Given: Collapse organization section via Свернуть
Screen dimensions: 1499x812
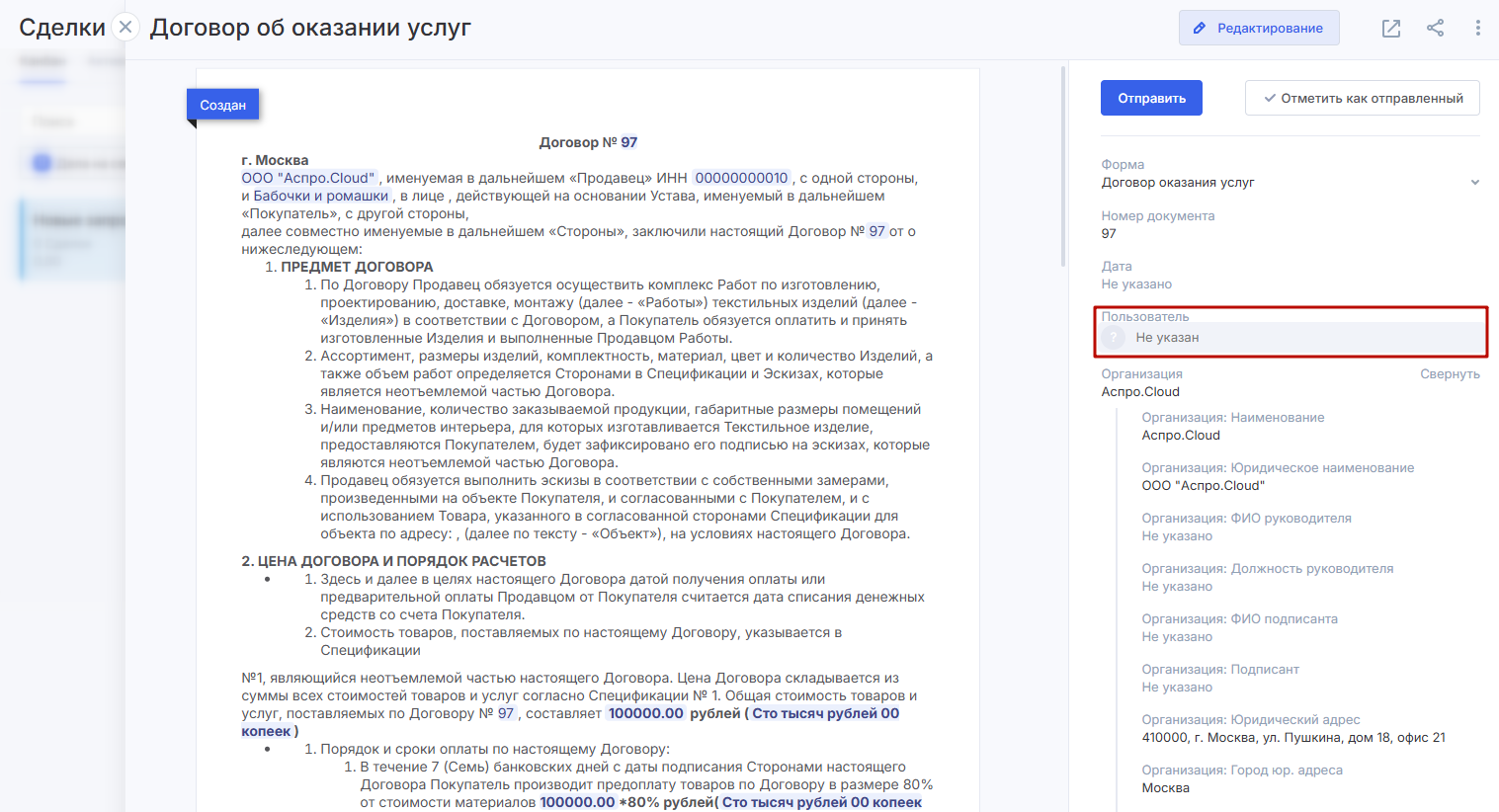Looking at the screenshot, I should [x=1450, y=373].
